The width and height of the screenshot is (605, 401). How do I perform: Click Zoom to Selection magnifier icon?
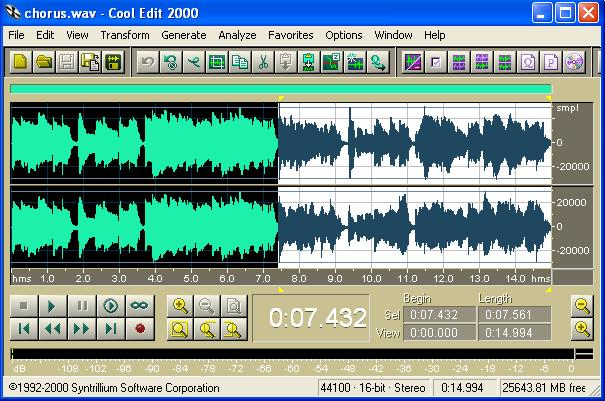180,329
